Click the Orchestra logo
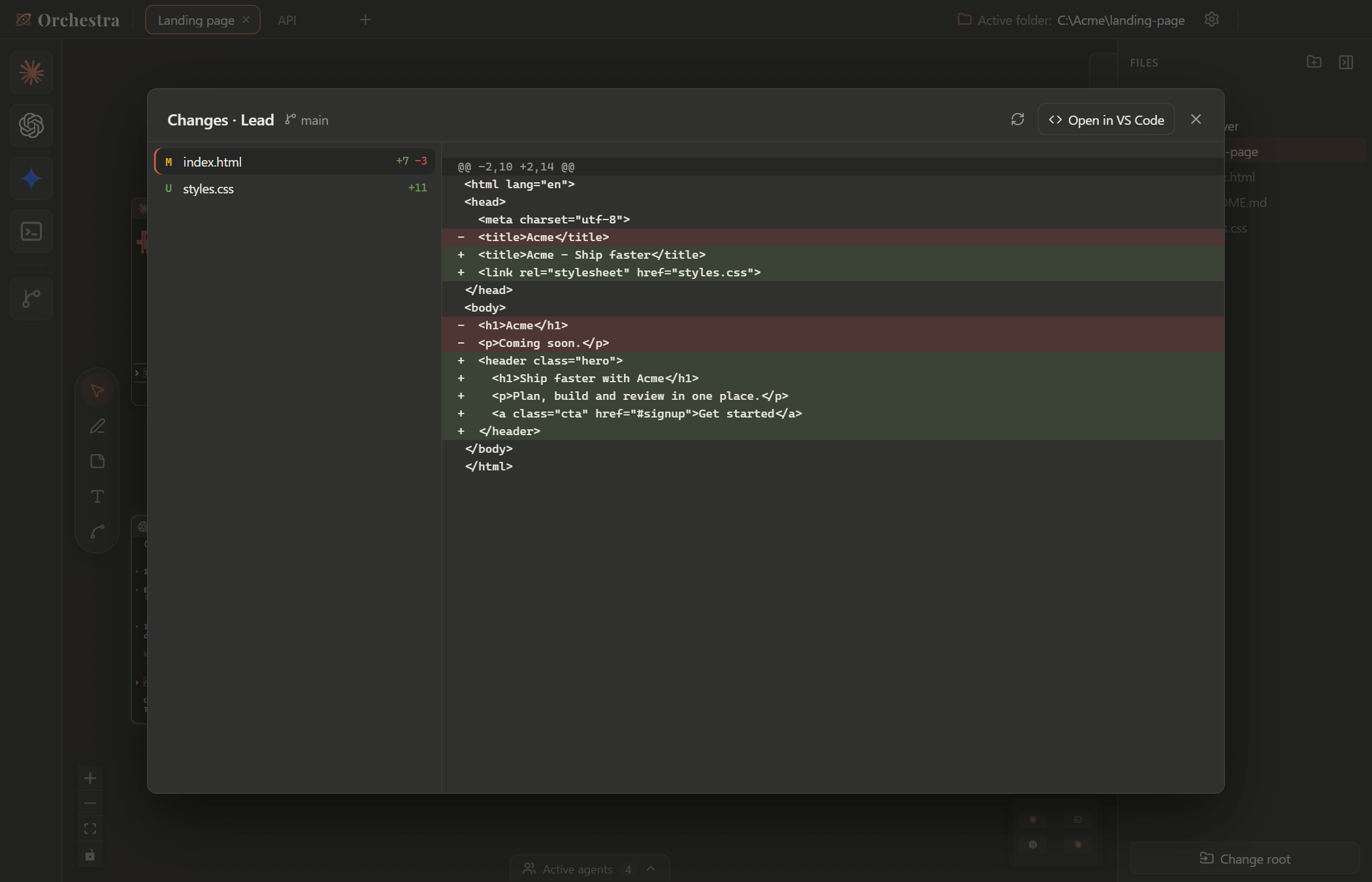This screenshot has height=882, width=1372. (x=68, y=20)
